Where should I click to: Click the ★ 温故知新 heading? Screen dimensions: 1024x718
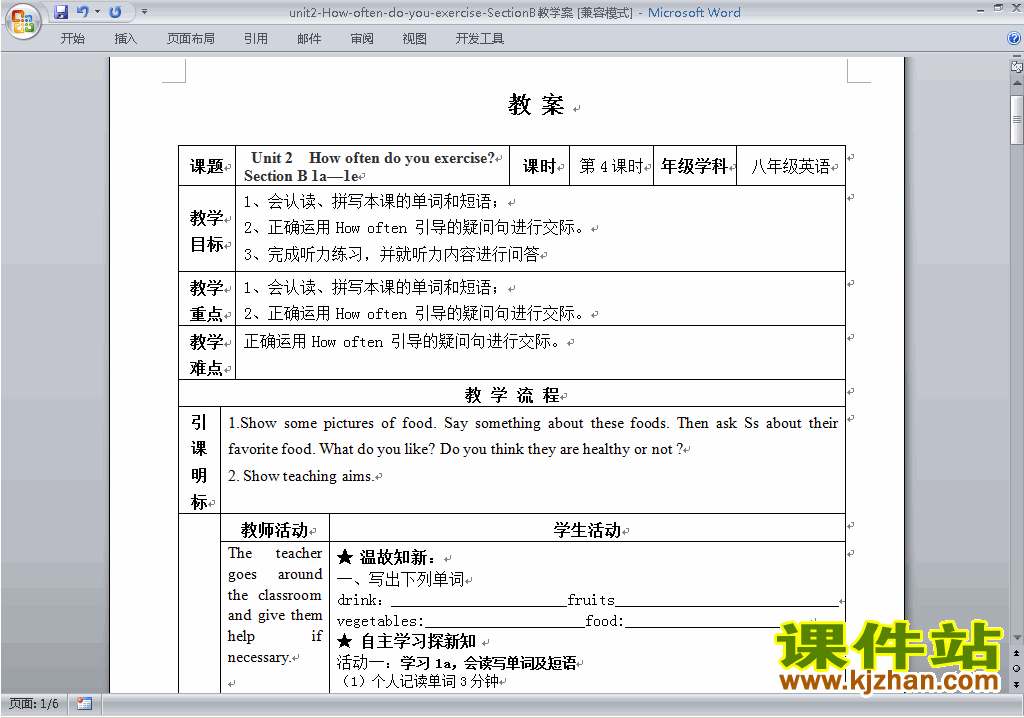click(386, 557)
